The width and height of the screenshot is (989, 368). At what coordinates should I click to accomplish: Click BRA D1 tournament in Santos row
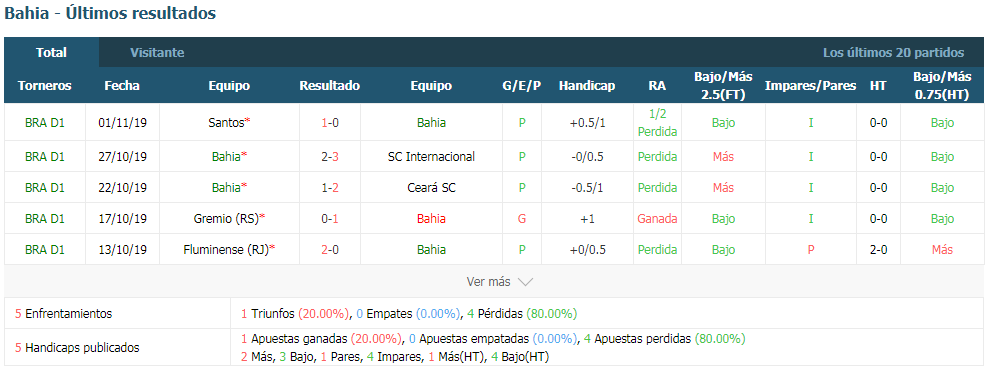[45, 122]
